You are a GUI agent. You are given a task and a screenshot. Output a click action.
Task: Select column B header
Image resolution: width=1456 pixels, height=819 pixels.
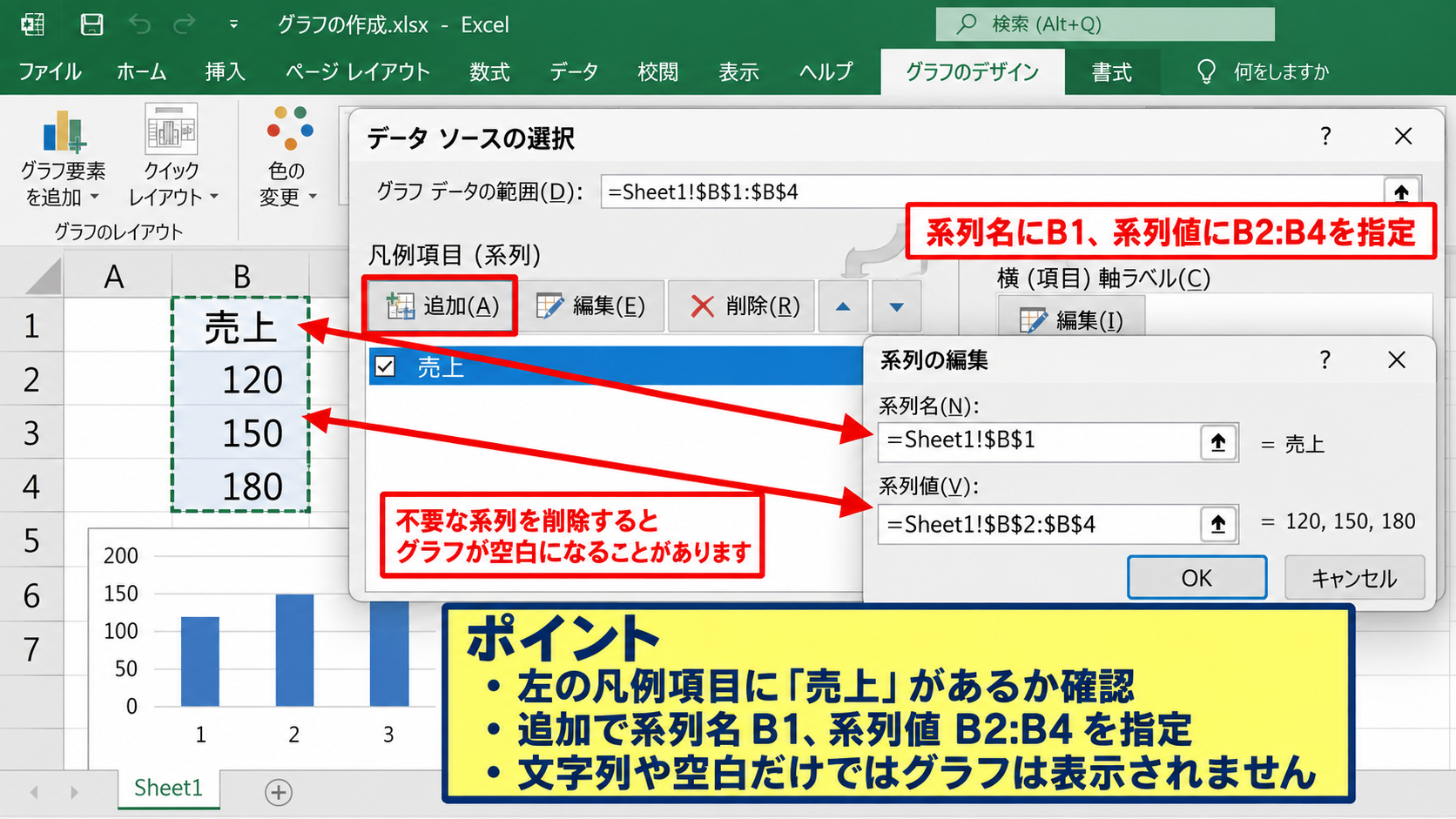coord(241,277)
